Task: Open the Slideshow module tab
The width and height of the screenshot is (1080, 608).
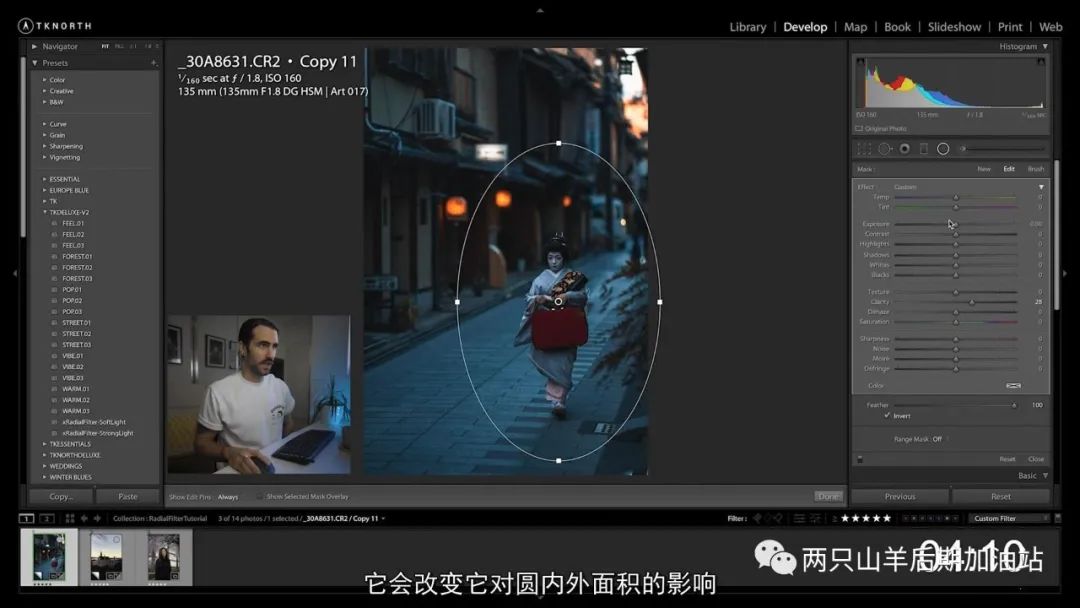Action: [954, 27]
